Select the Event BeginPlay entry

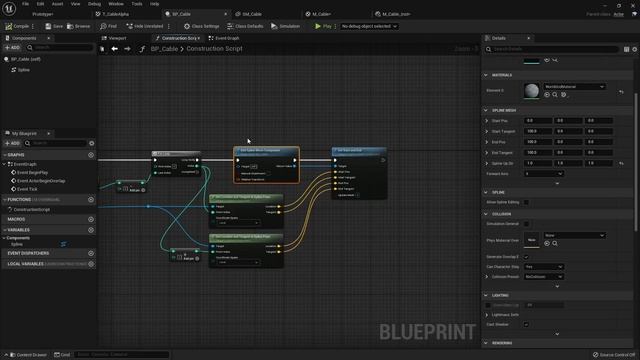[x=32, y=173]
